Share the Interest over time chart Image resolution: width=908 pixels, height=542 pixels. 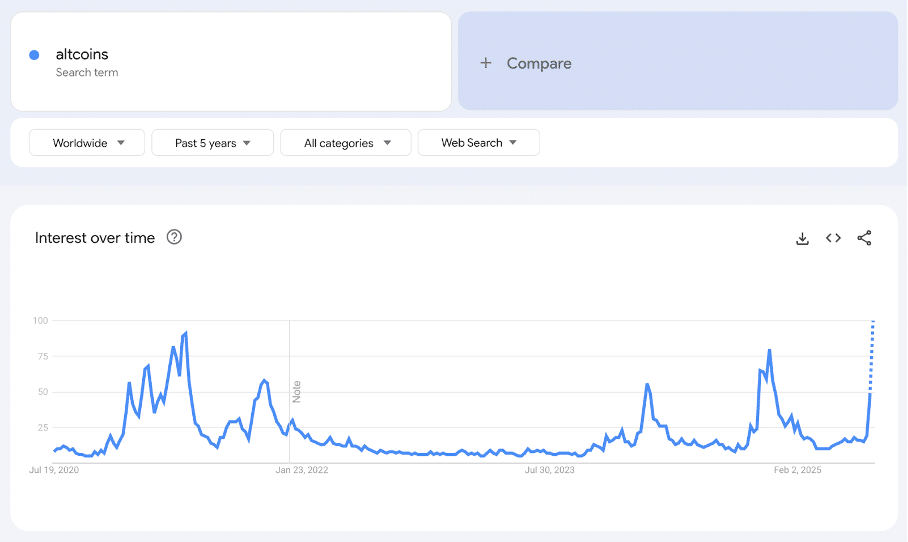pos(865,238)
